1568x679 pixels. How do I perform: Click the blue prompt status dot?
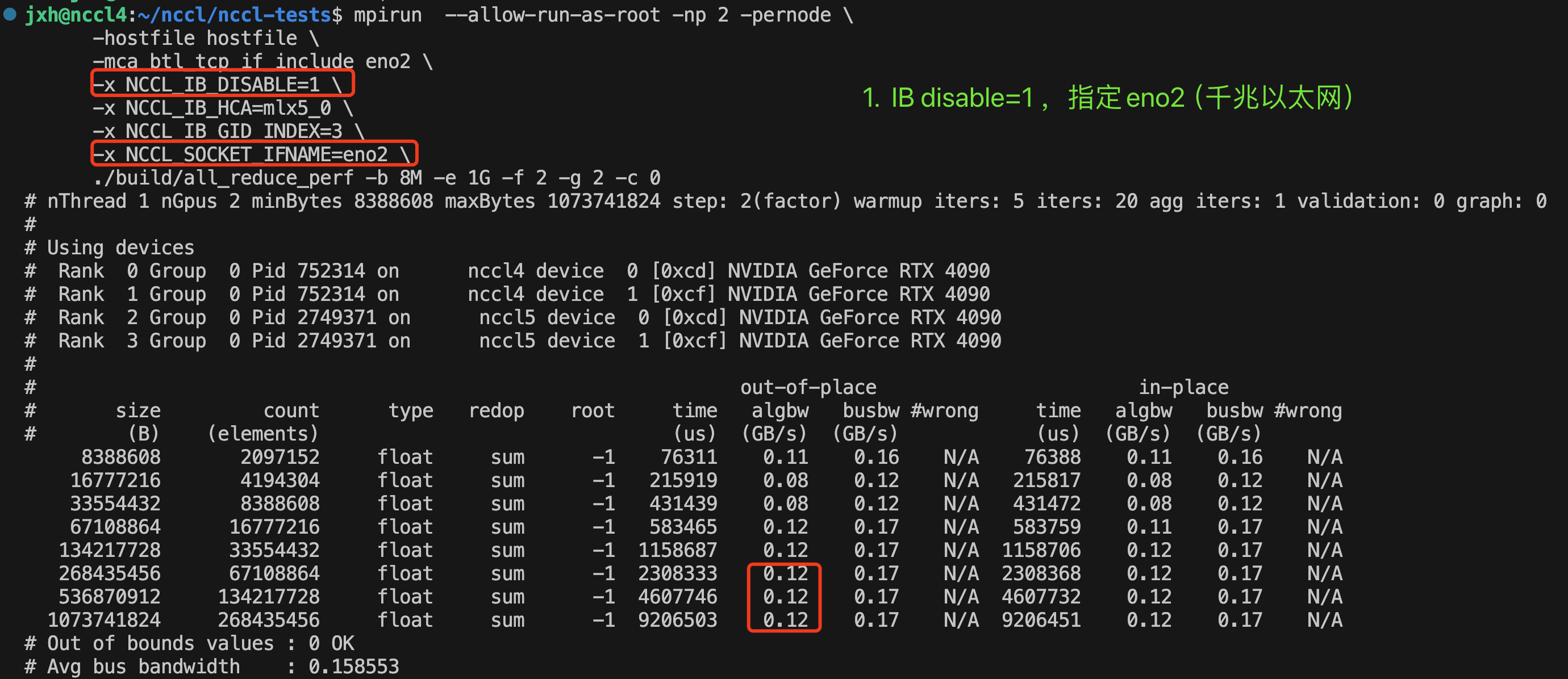10,15
